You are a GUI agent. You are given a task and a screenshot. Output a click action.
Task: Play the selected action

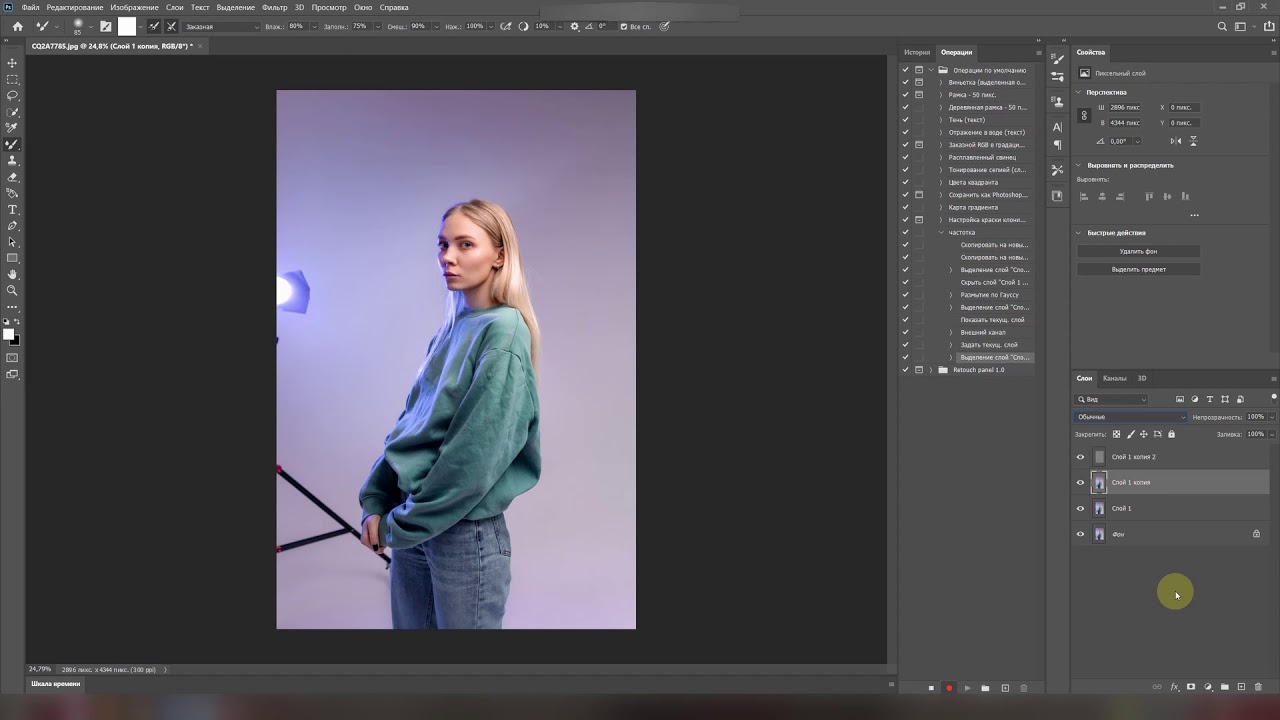click(967, 688)
